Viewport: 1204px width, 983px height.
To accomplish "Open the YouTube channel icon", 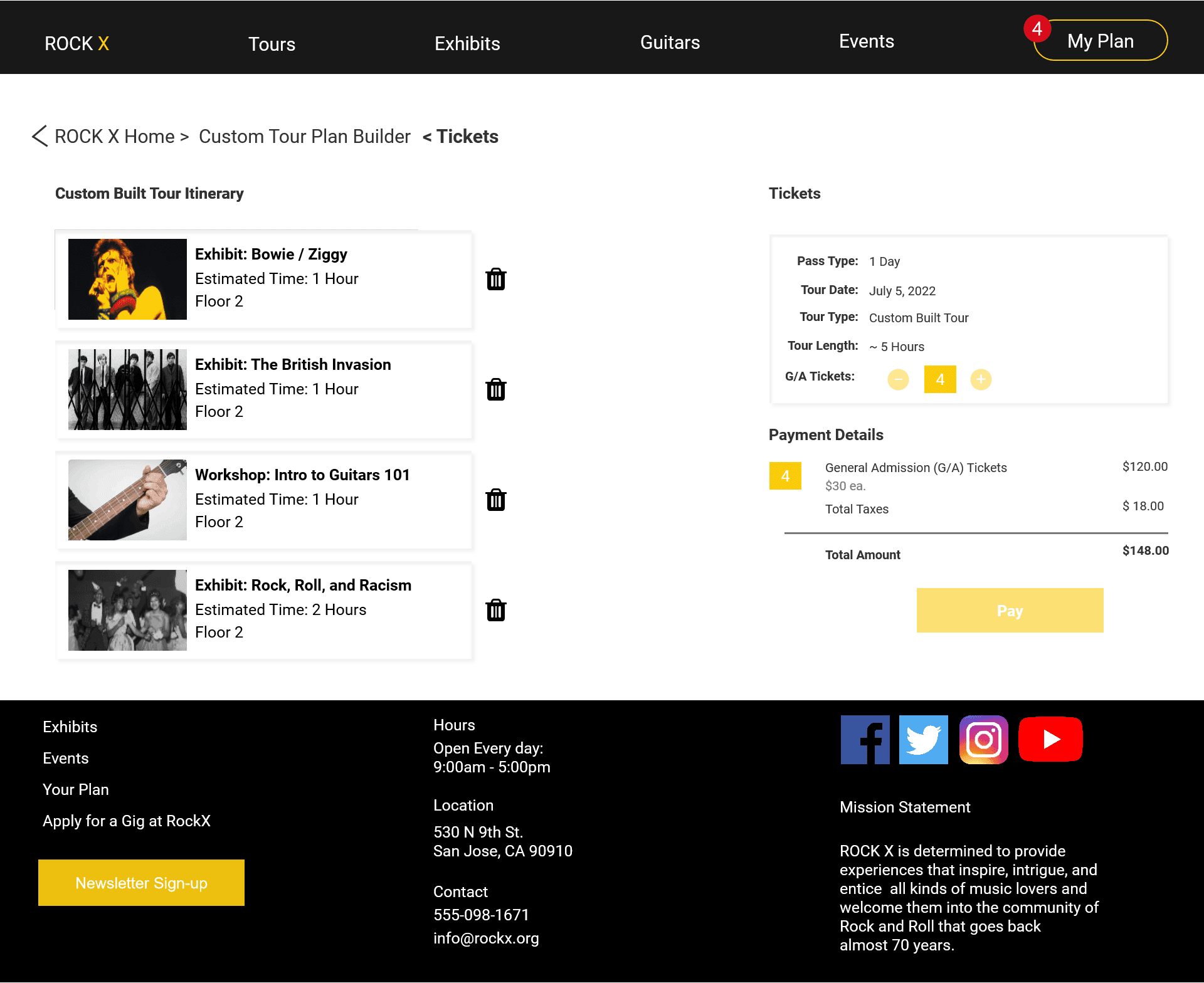I will (1050, 740).
